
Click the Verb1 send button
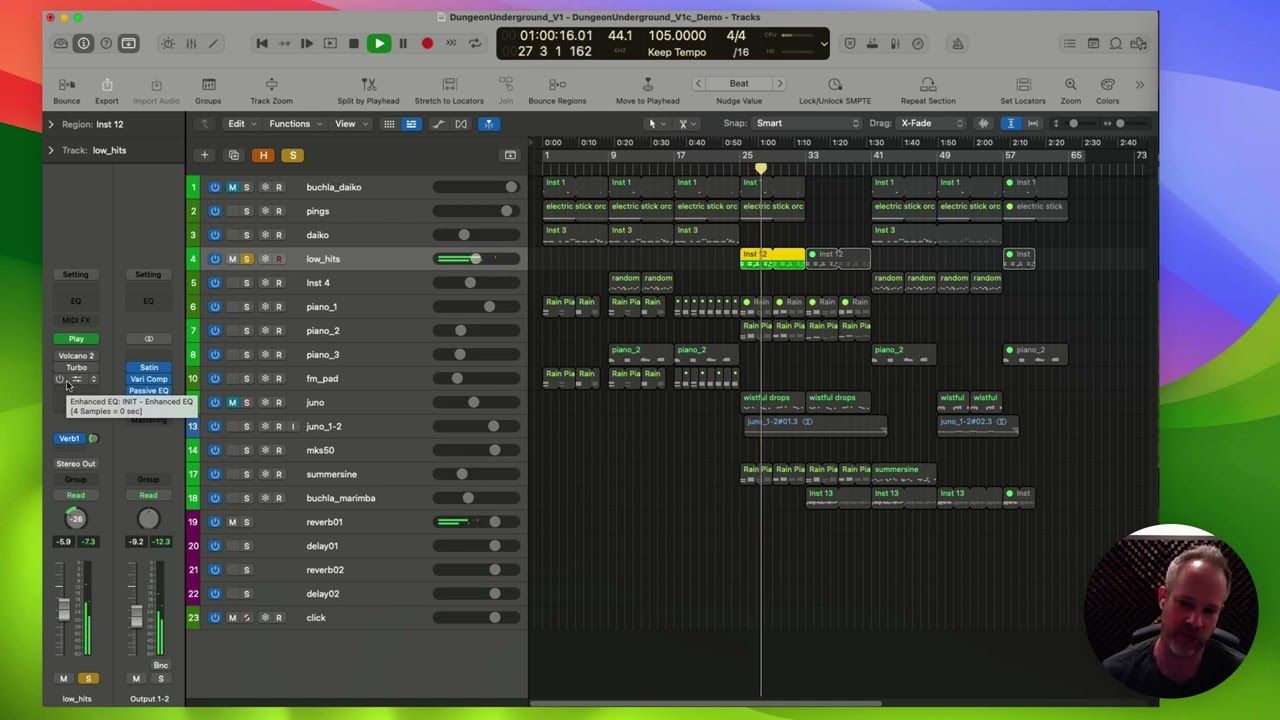pyautogui.click(x=69, y=438)
